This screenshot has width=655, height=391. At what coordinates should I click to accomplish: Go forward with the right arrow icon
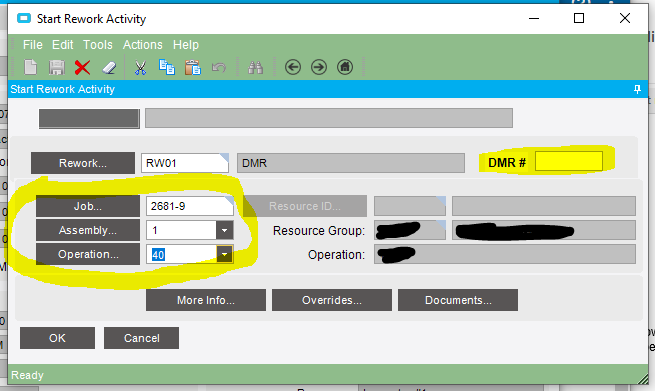click(319, 67)
